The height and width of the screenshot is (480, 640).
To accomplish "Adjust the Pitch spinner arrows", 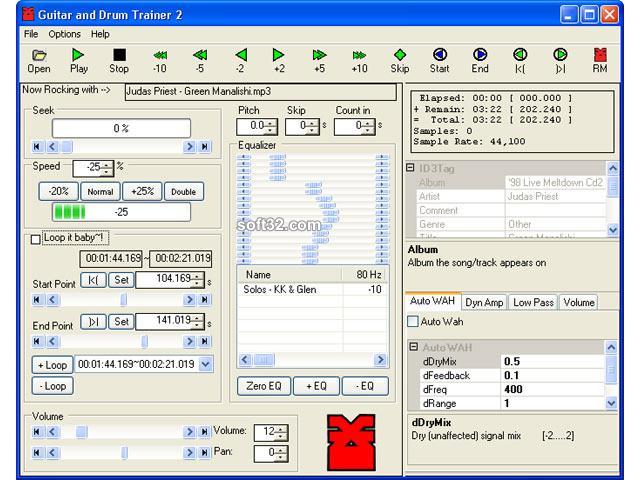I will coord(270,126).
